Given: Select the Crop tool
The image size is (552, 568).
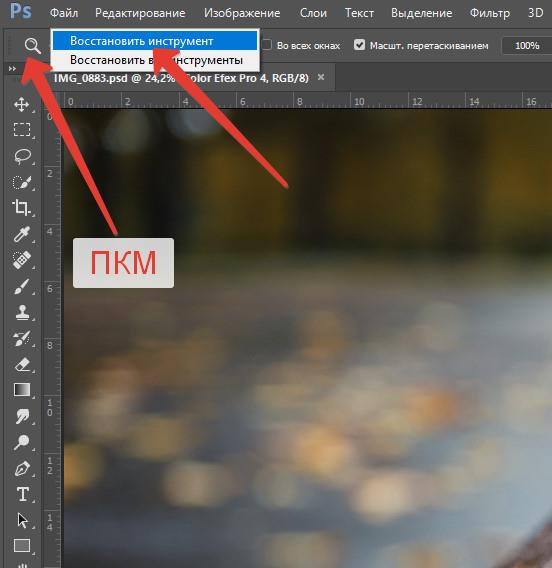Looking at the screenshot, I should [x=21, y=208].
